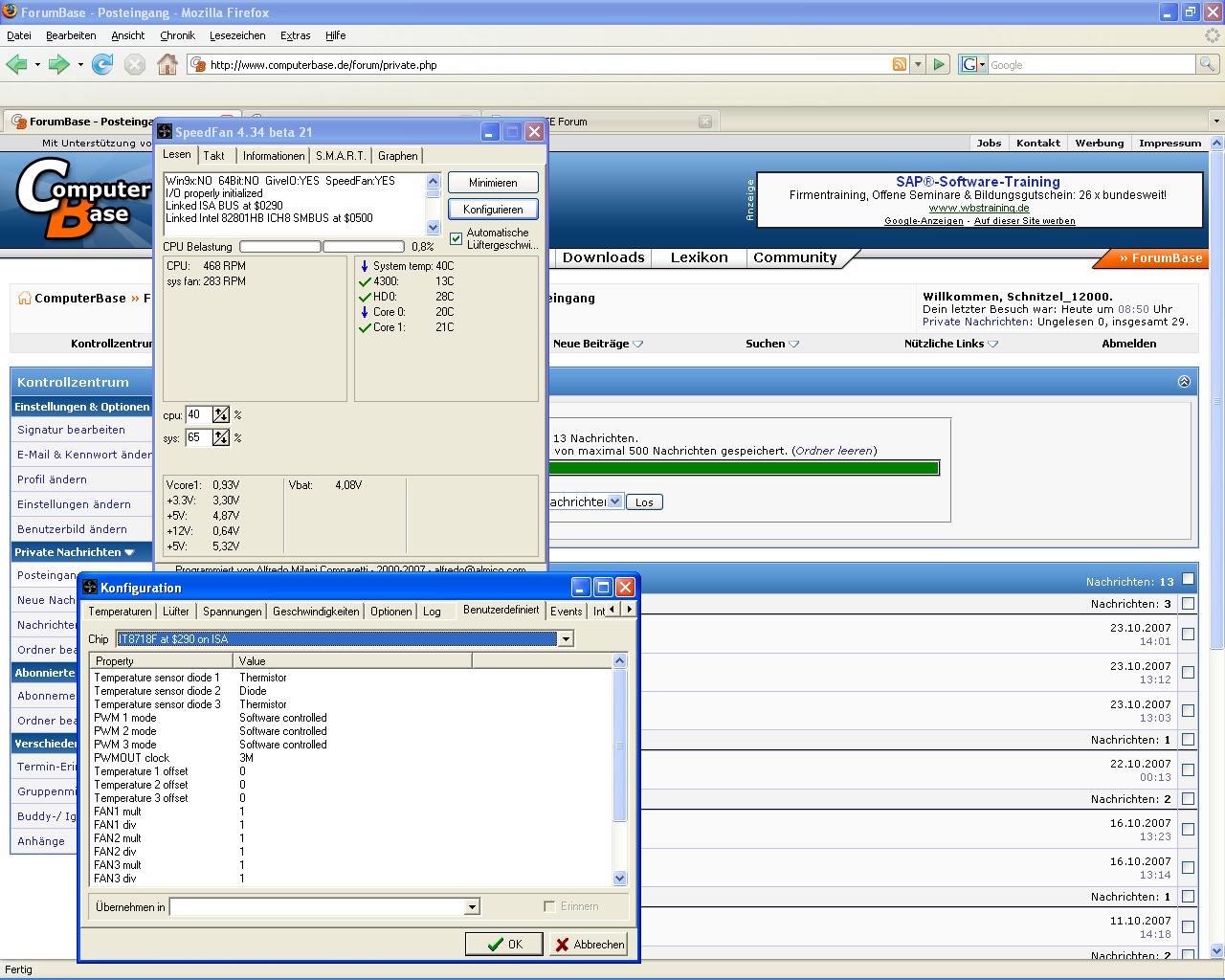Click the RSS feed icon in address bar

[900, 64]
